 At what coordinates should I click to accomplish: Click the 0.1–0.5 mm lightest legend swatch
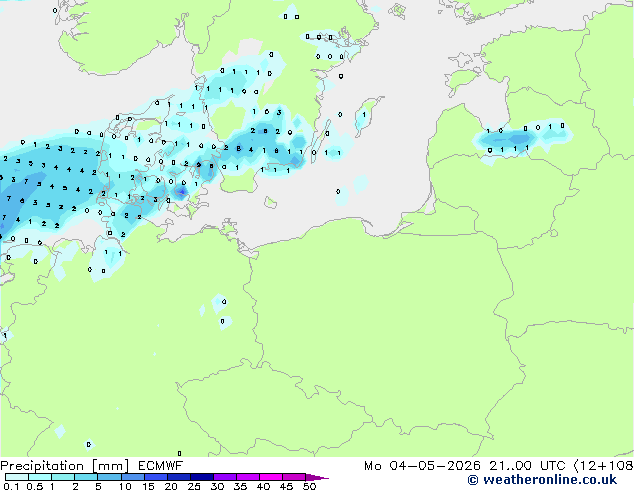[x=17, y=477]
